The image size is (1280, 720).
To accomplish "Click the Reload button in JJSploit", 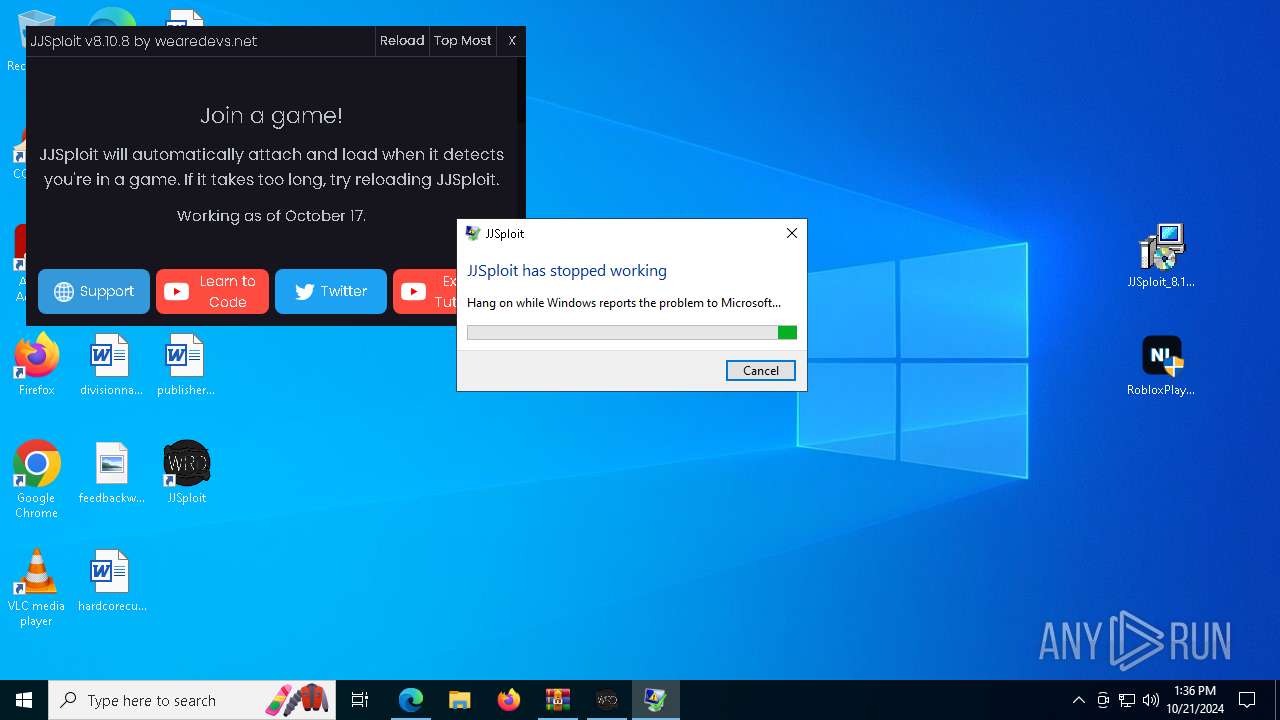I will coord(402,41).
